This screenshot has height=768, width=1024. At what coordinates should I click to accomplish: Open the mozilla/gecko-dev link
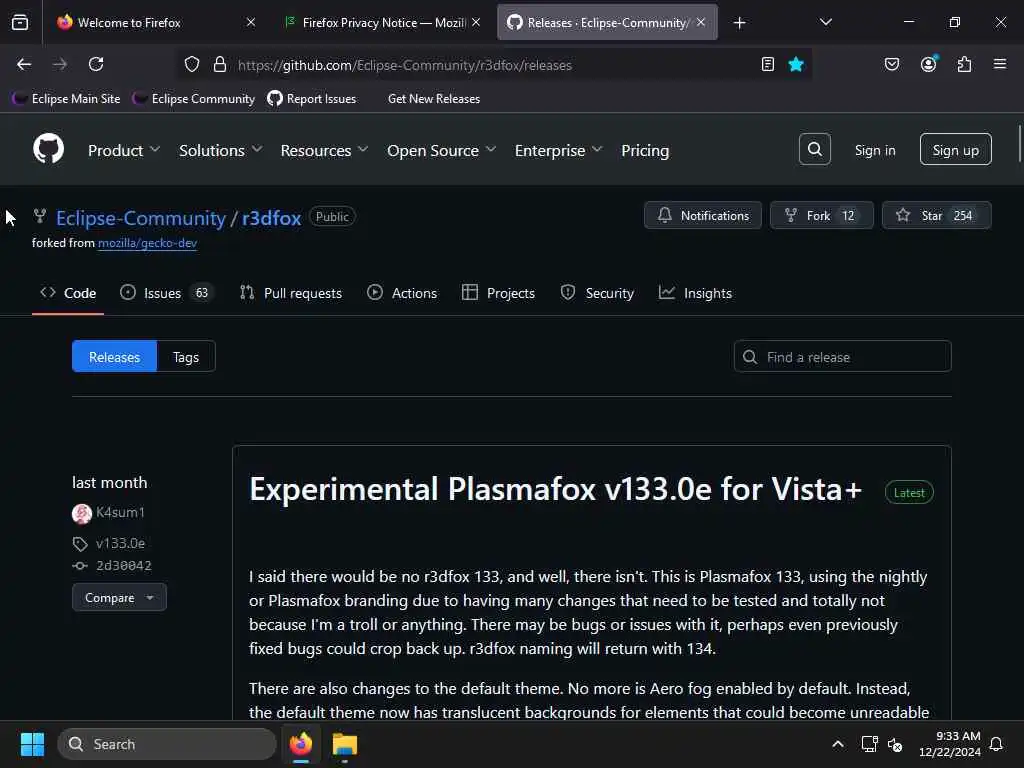tap(147, 243)
